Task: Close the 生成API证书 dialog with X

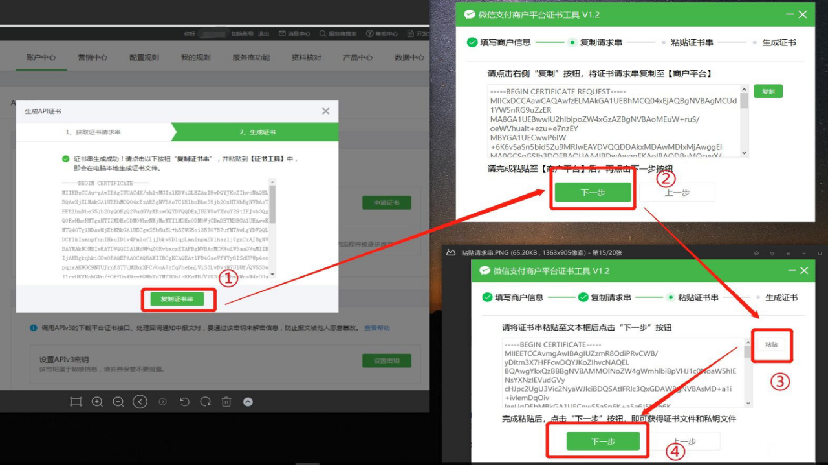Action: [326, 111]
